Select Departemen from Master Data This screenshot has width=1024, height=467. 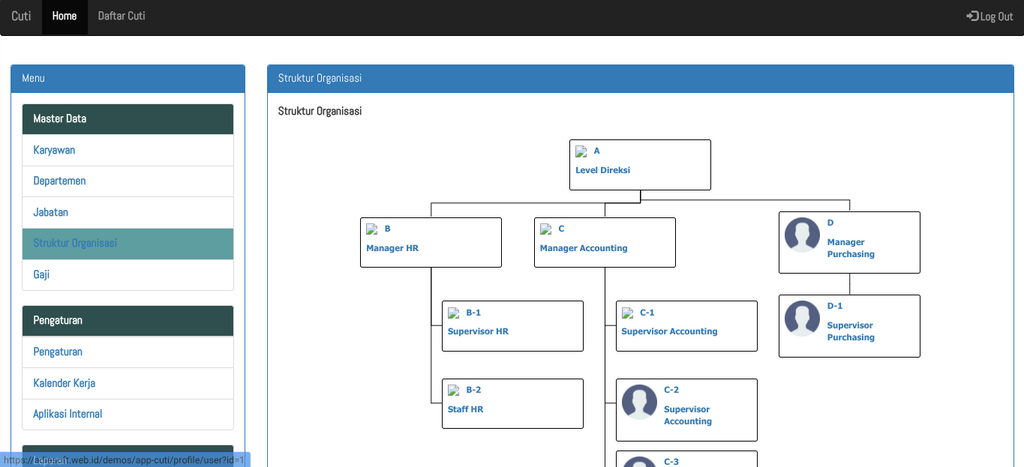click(x=59, y=181)
